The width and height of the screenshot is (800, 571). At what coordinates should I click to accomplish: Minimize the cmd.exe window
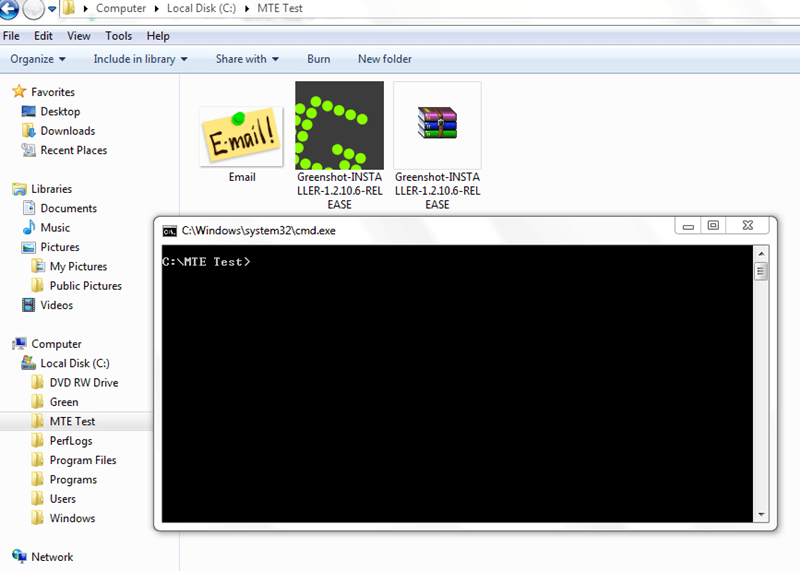click(688, 226)
